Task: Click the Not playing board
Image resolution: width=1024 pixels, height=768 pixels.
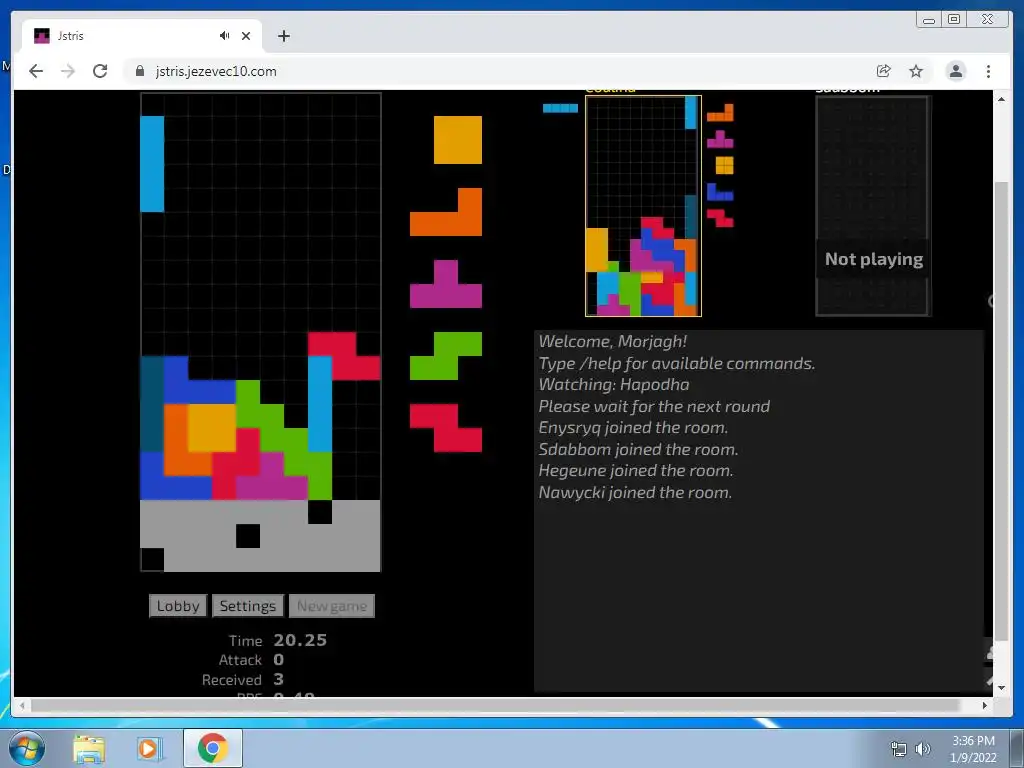Action: pyautogui.click(x=874, y=206)
